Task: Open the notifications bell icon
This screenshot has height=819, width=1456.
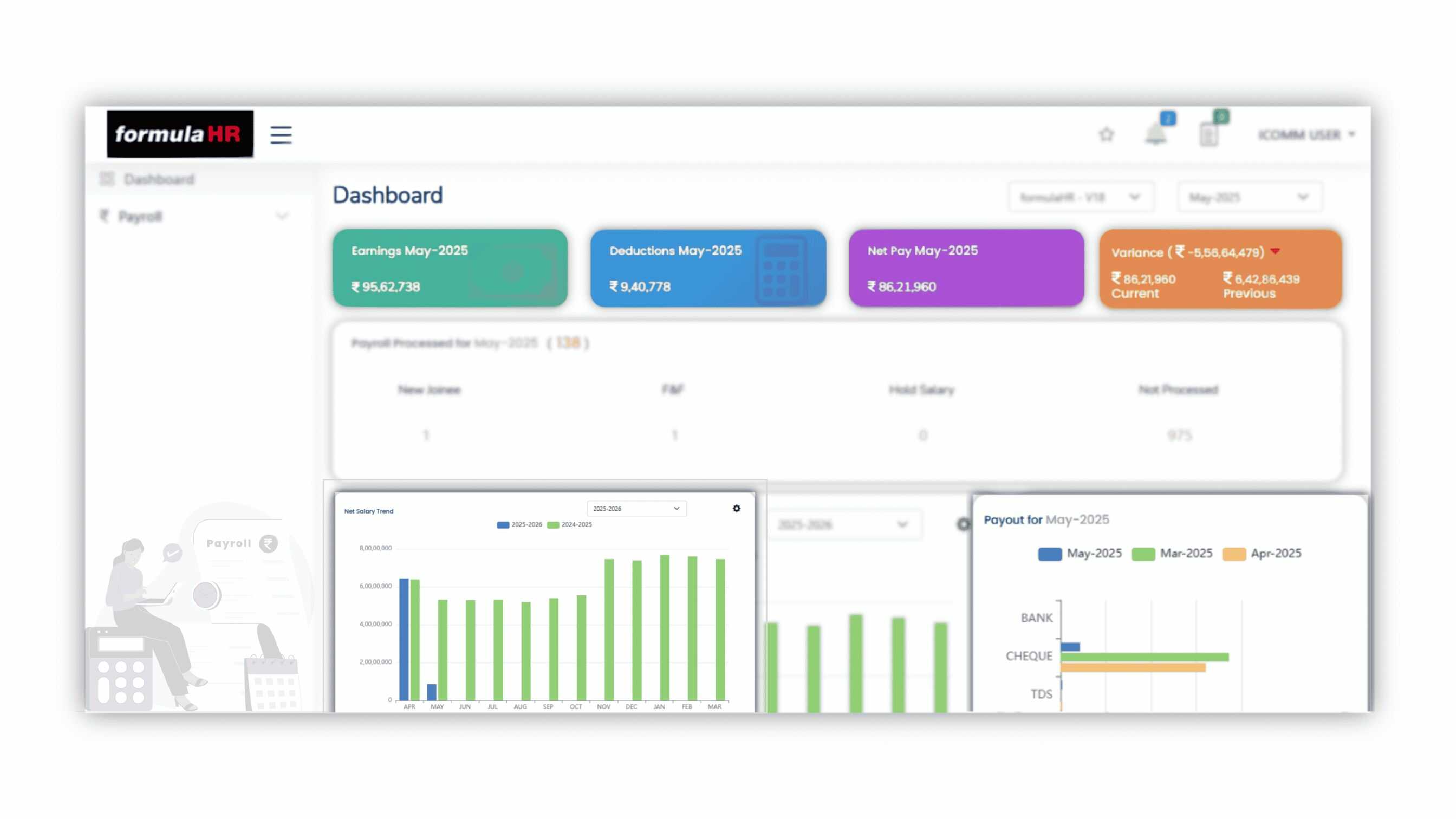Action: [x=1155, y=134]
